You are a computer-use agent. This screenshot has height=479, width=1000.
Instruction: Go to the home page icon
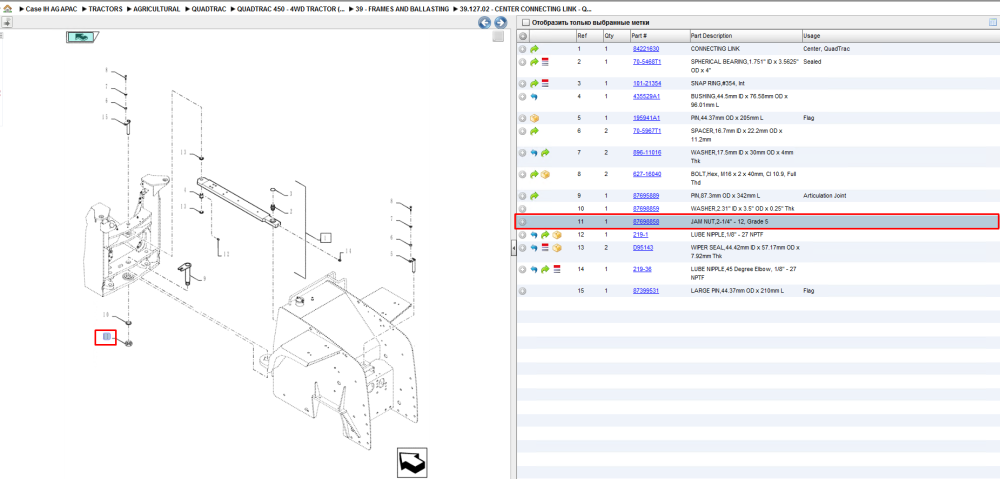[x=8, y=10]
